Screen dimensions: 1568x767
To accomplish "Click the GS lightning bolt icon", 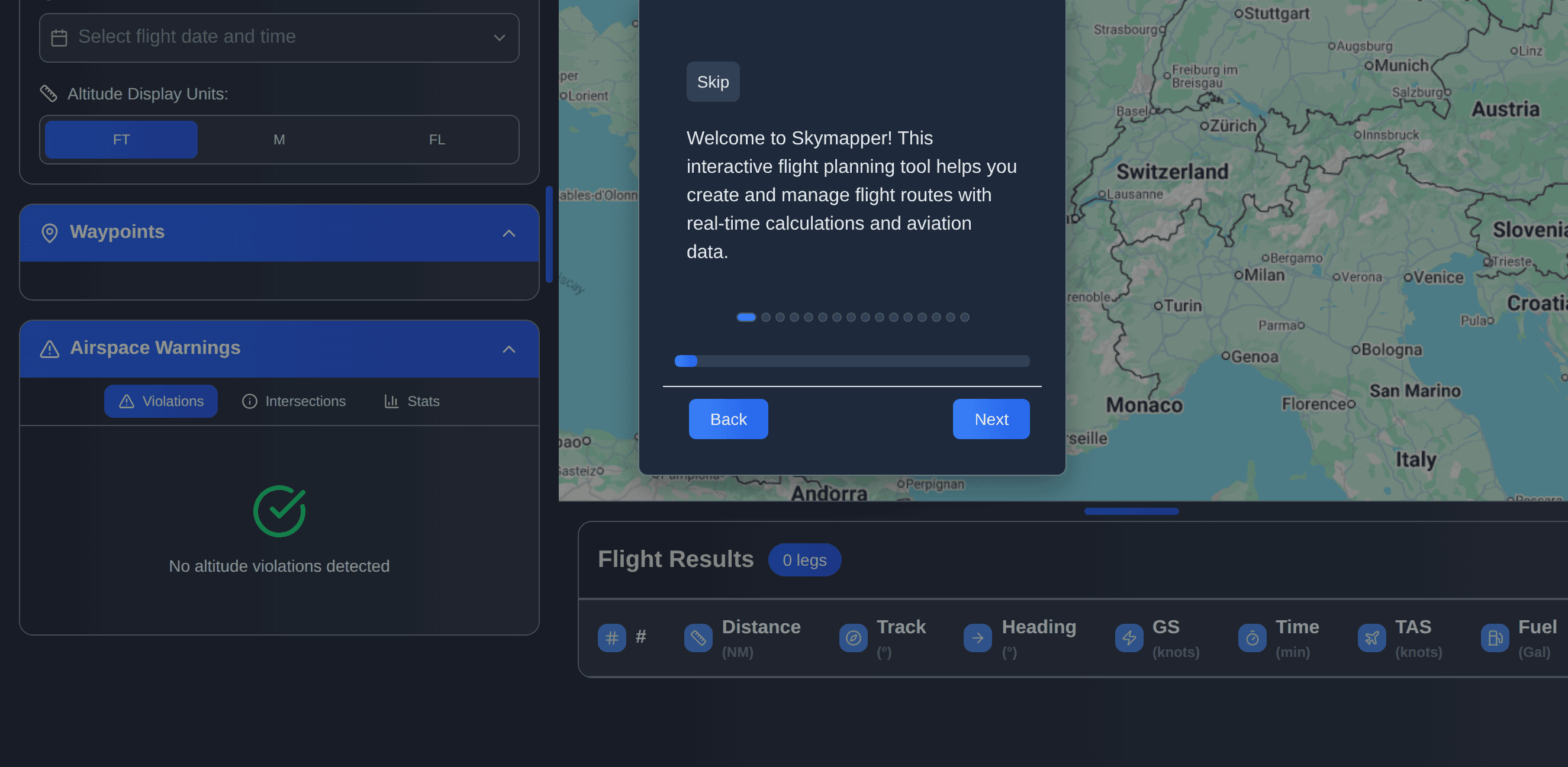I will pyautogui.click(x=1129, y=638).
